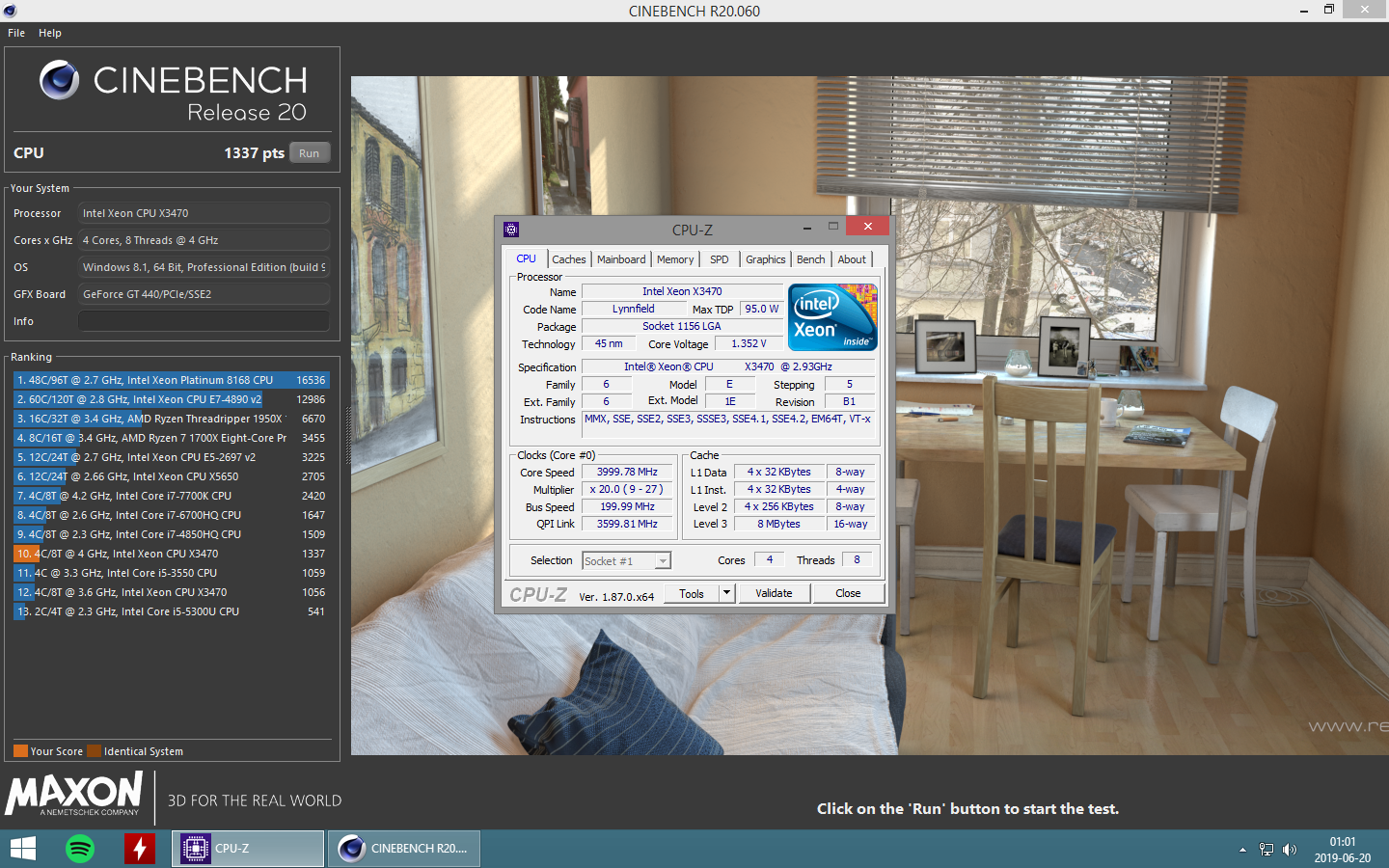Click Validate button in CPU-Z

(x=774, y=594)
